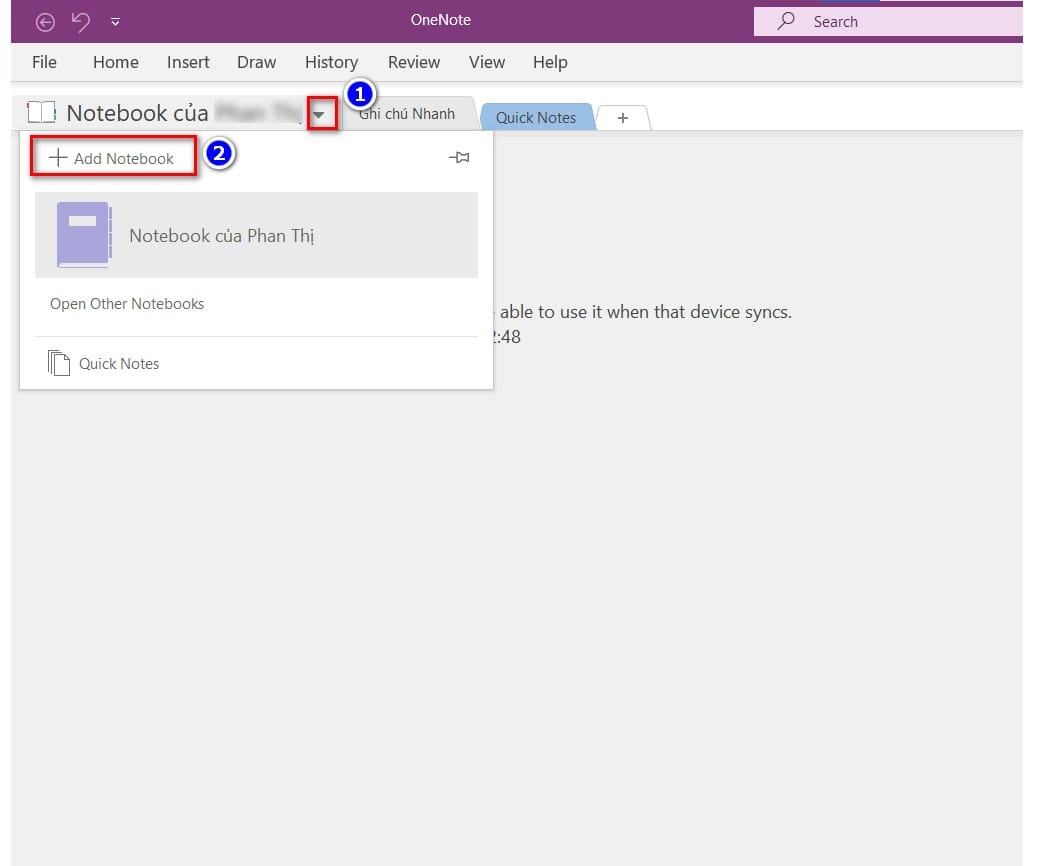Open the Insert ribbon tab
Image resolution: width=1037 pixels, height=866 pixels.
click(x=188, y=62)
